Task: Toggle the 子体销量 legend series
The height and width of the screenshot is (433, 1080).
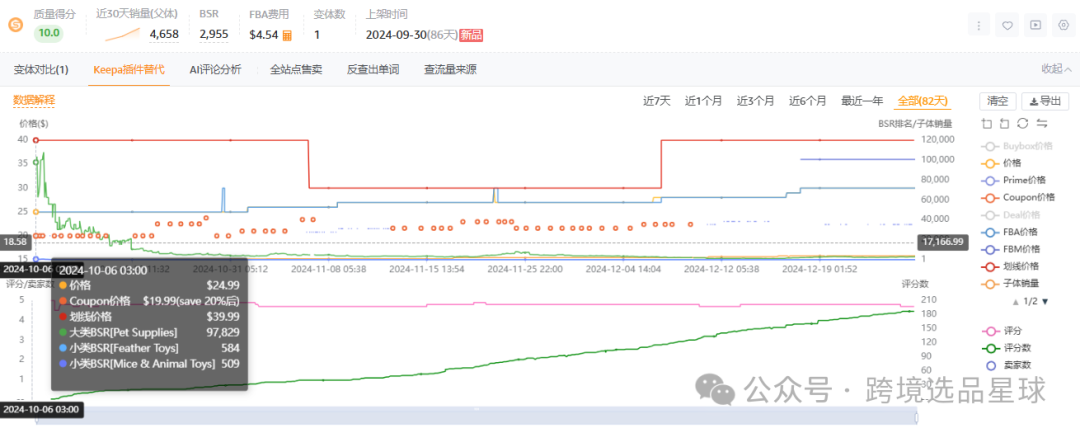Action: click(1010, 284)
